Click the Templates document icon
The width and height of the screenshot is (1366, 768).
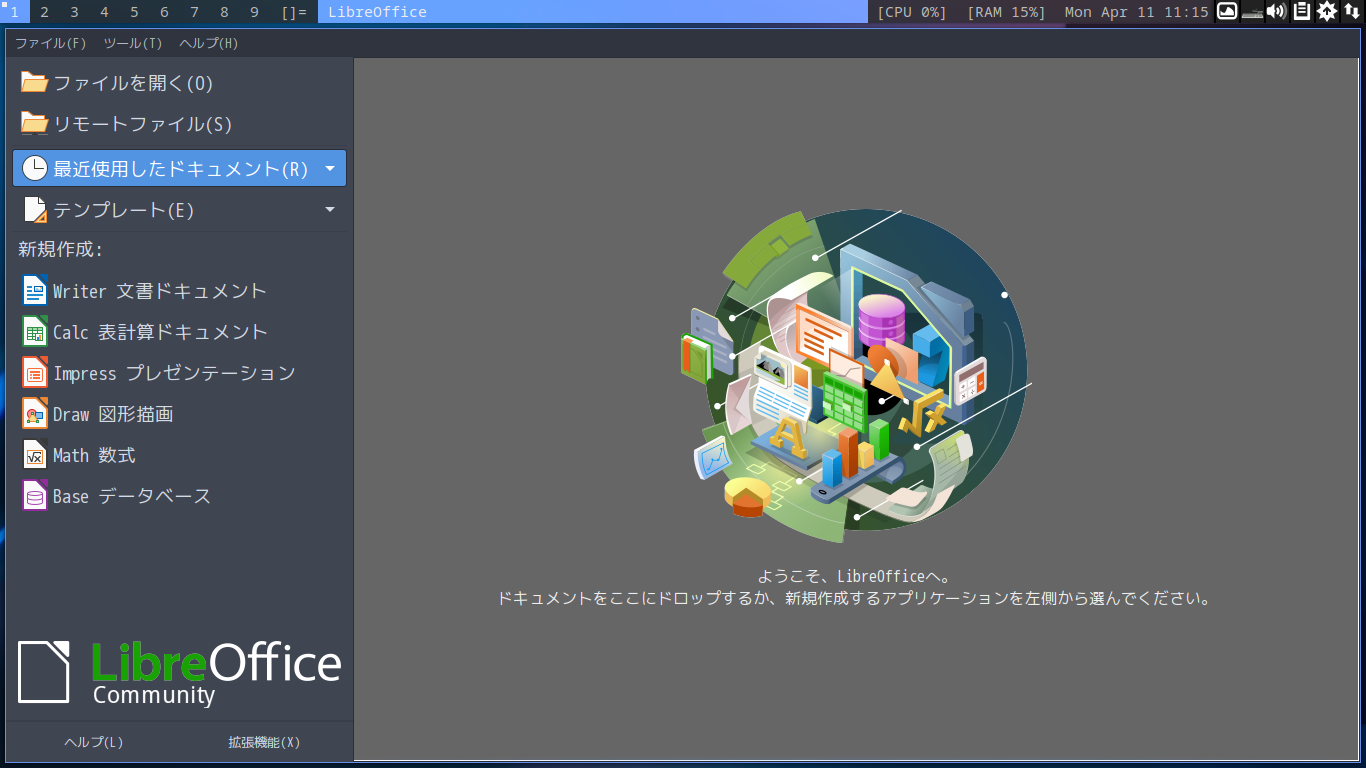pos(35,209)
